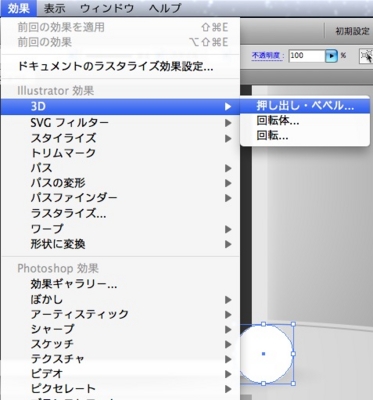Click the circle's center point

263,354
